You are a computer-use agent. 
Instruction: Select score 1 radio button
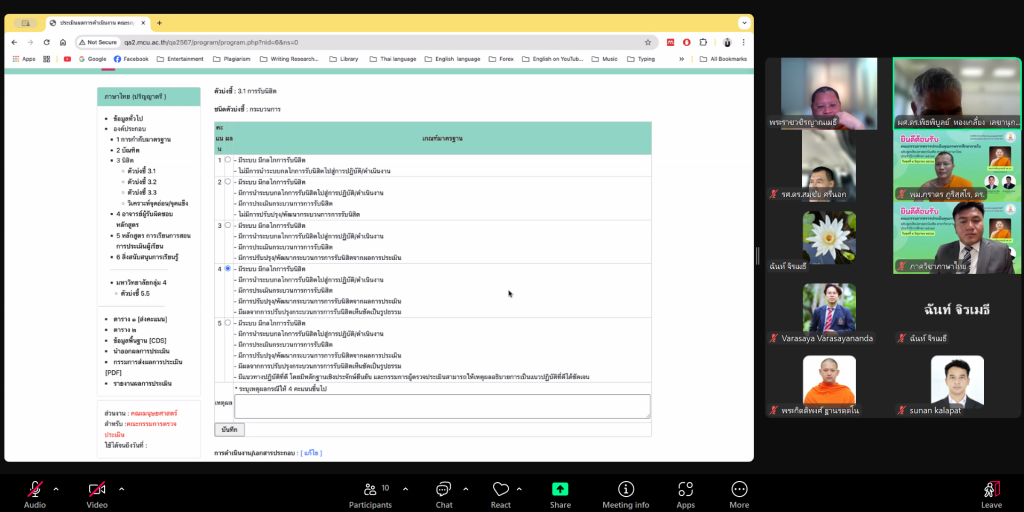click(227, 159)
